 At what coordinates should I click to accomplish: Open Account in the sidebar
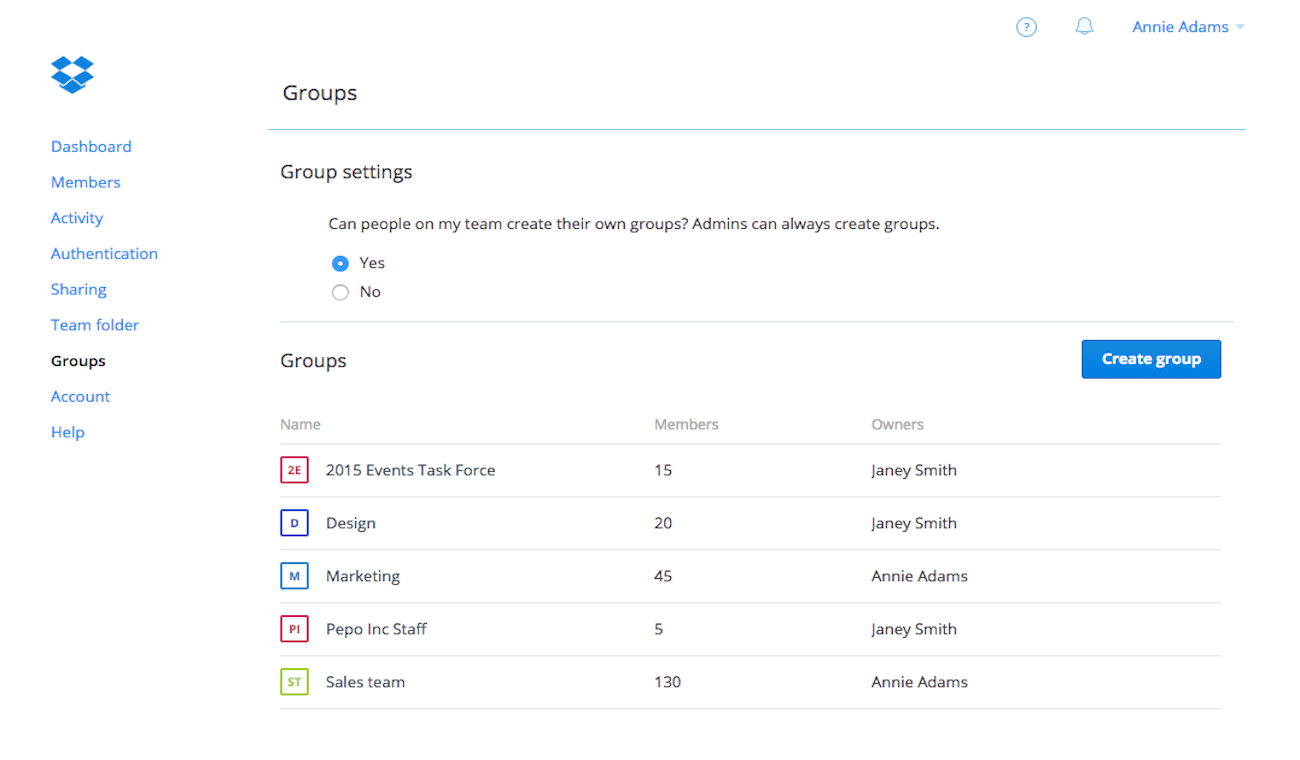click(x=80, y=396)
